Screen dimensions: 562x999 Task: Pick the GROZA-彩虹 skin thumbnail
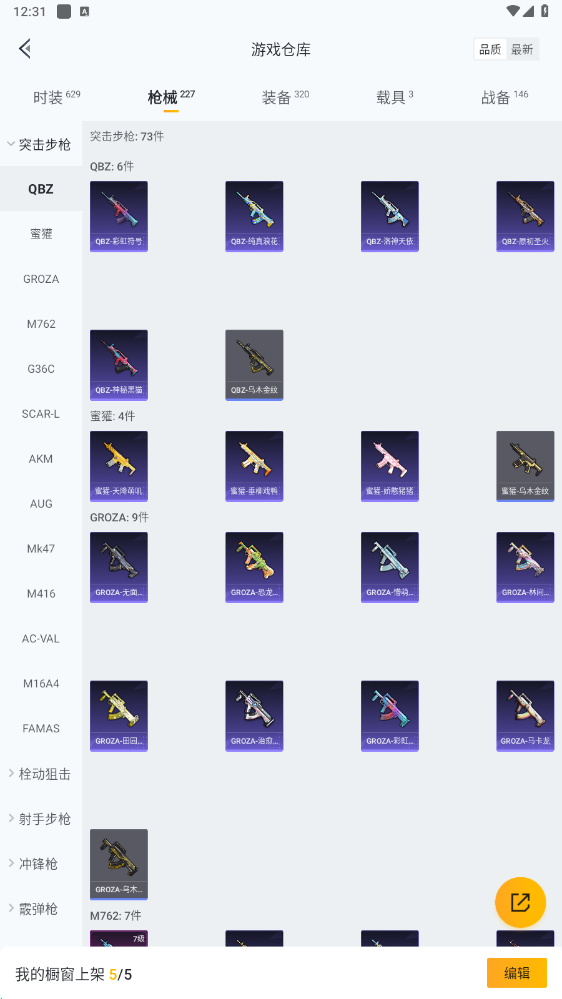coord(390,716)
